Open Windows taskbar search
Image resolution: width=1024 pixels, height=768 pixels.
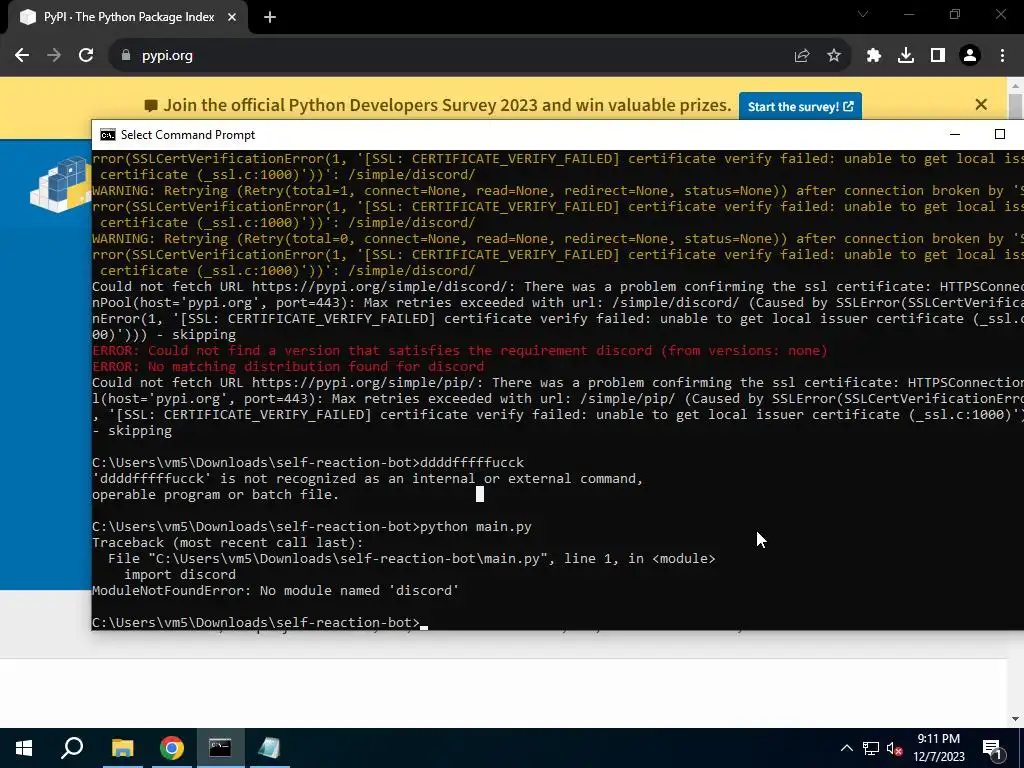pyautogui.click(x=72, y=748)
